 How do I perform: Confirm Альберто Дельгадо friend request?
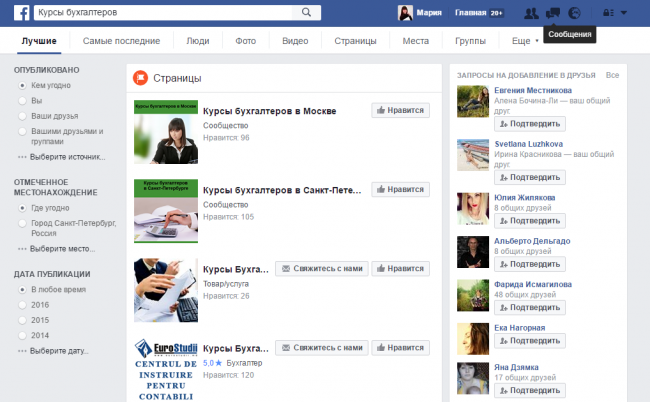tap(530, 264)
